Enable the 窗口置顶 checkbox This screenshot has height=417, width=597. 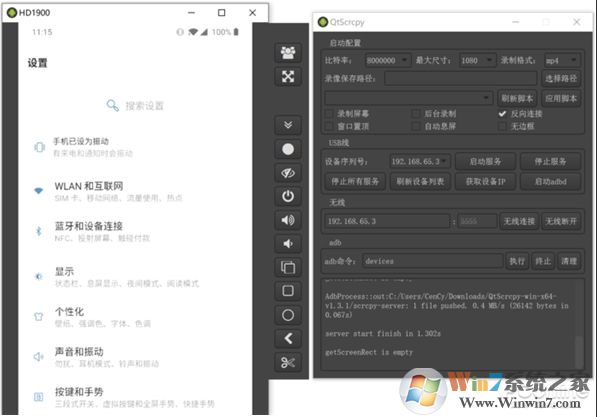[x=329, y=126]
